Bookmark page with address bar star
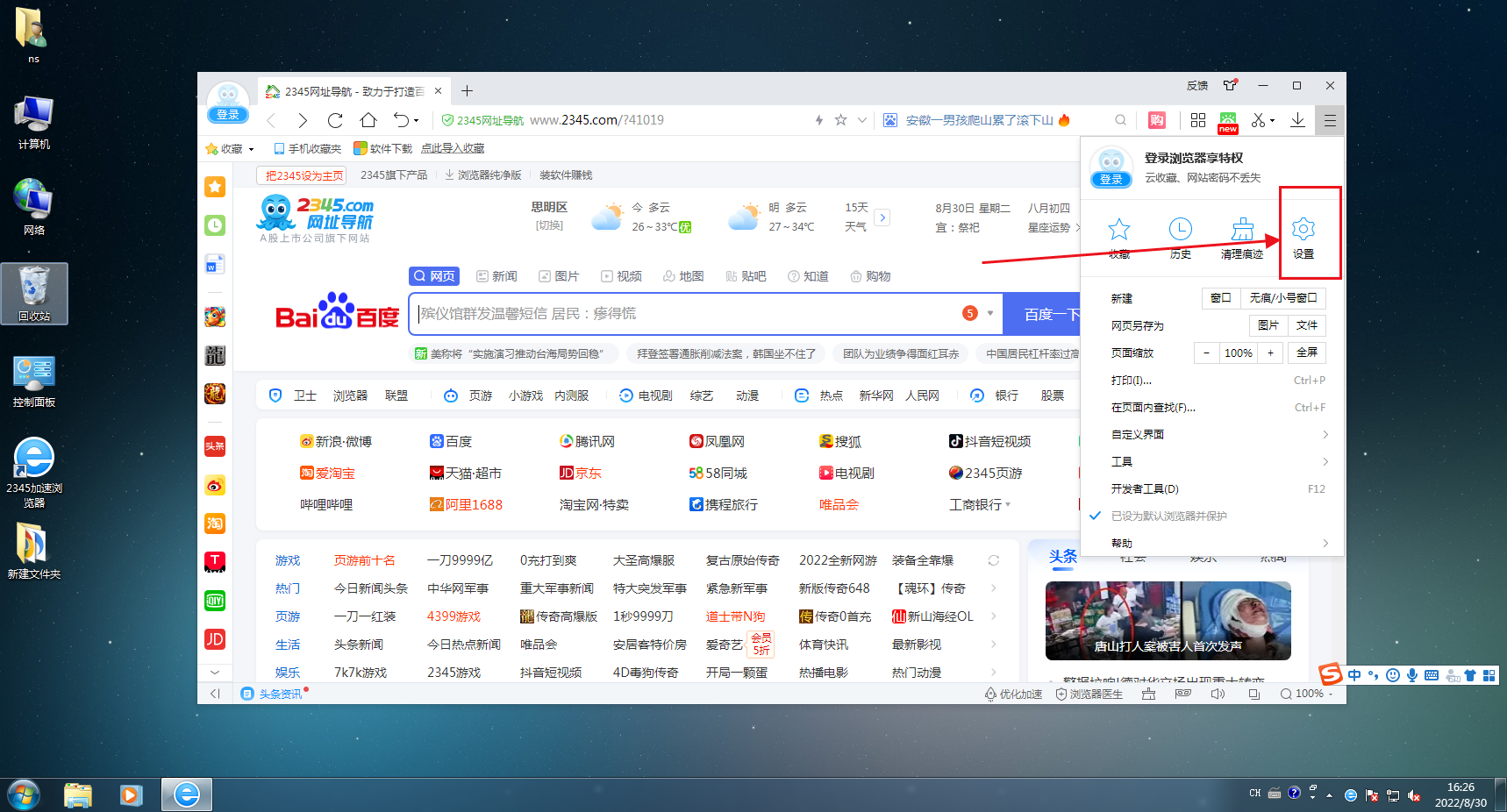The image size is (1507, 812). 840,120
